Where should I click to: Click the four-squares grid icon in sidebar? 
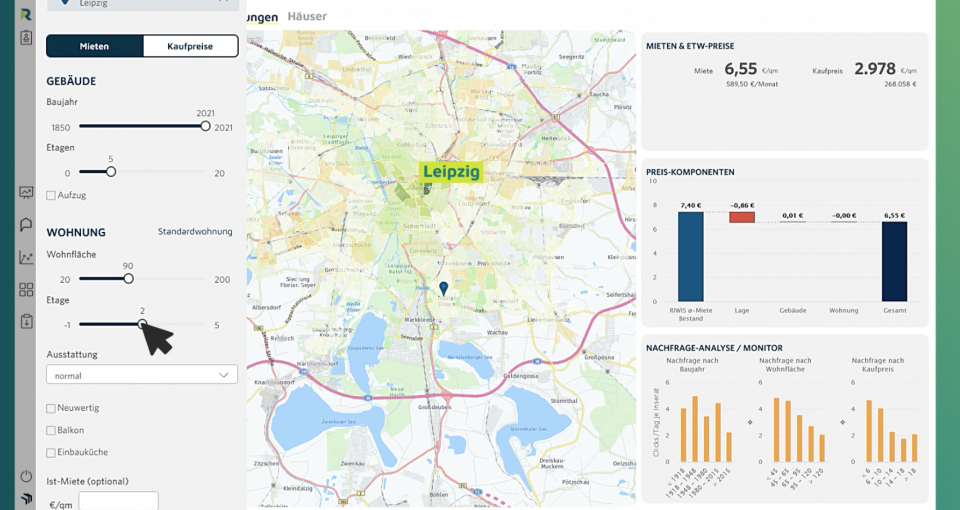[26, 290]
